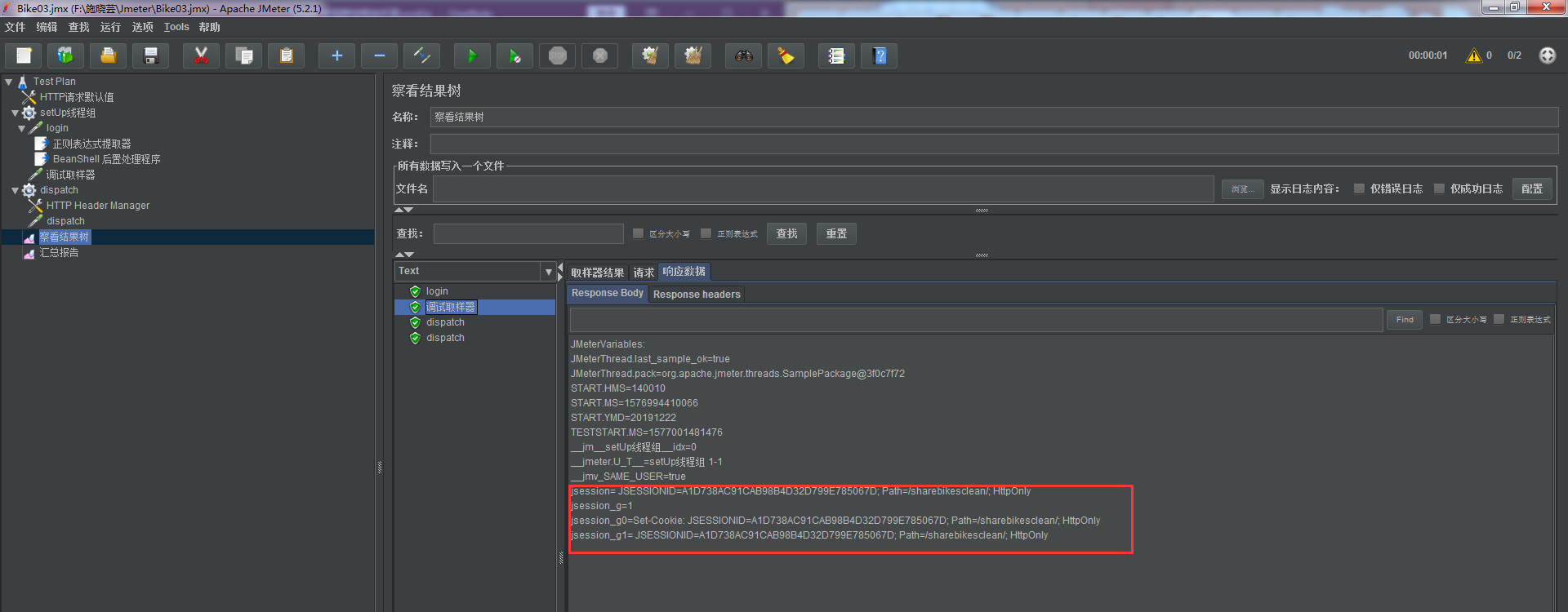Viewport: 1568px width, 612px height.
Task: Click the search panel collapse arrows
Action: tap(404, 255)
